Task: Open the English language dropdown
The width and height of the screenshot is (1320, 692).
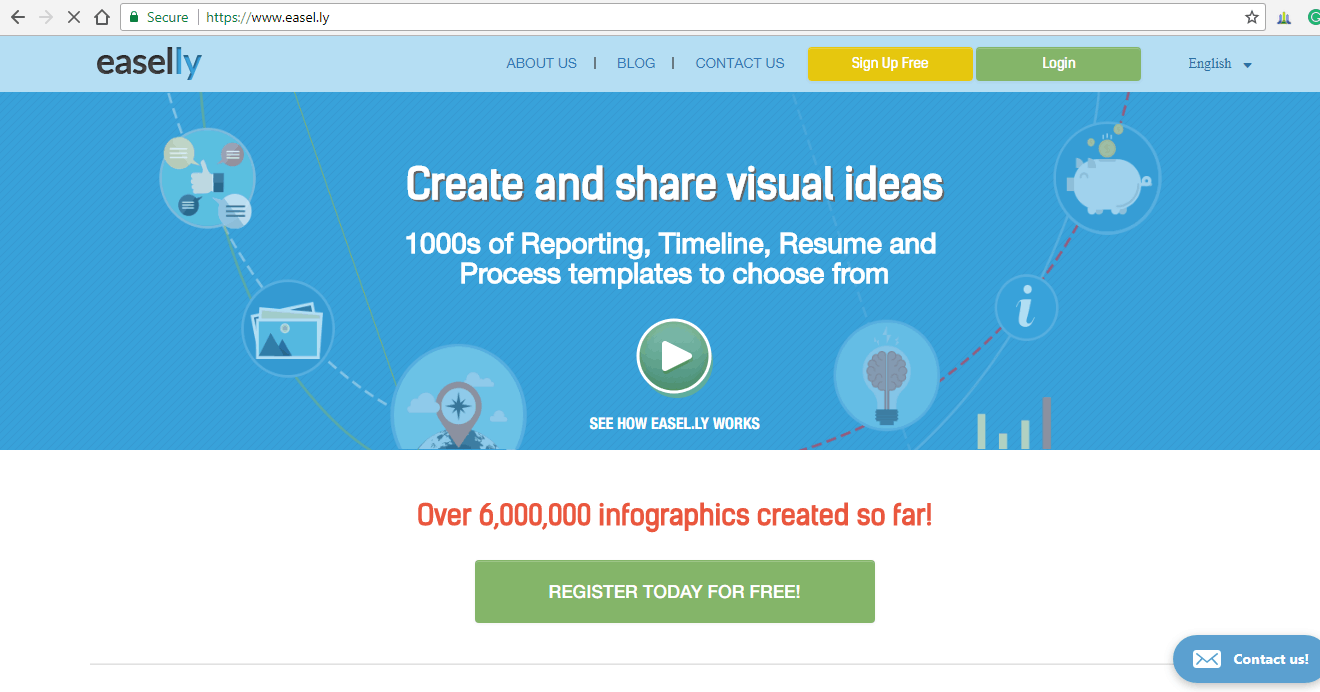Action: pyautogui.click(x=1219, y=64)
